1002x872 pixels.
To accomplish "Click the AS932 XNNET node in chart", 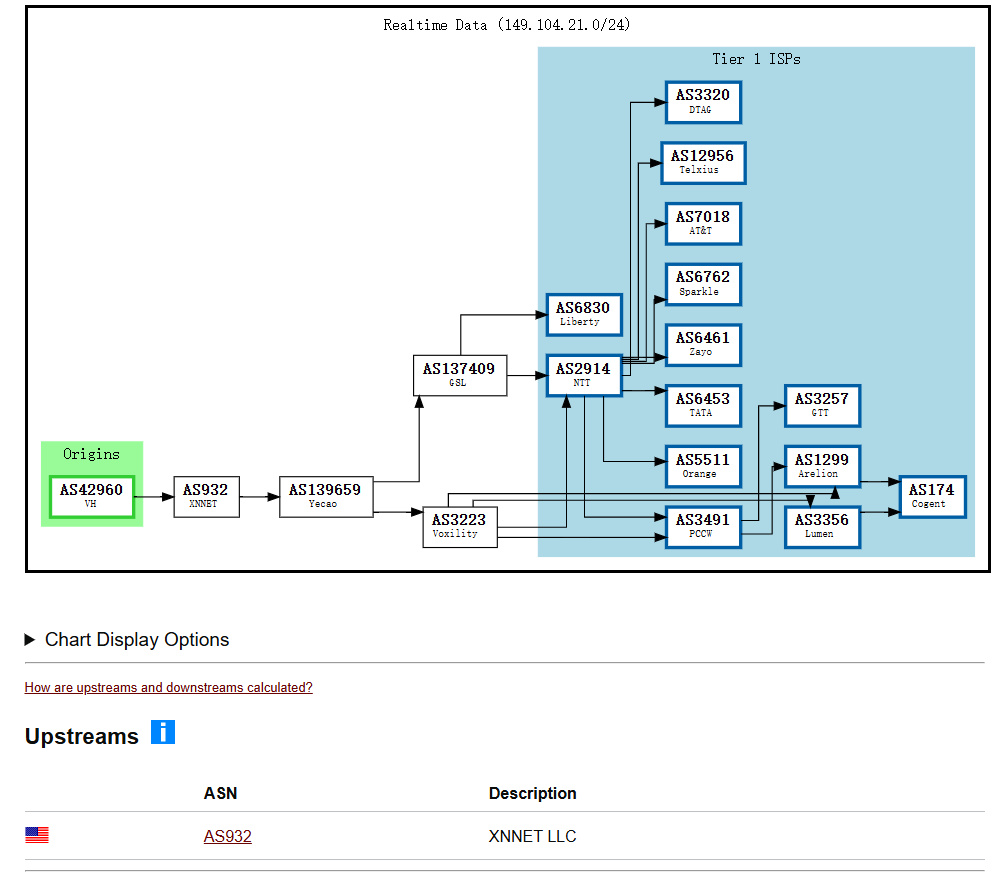I will [206, 496].
